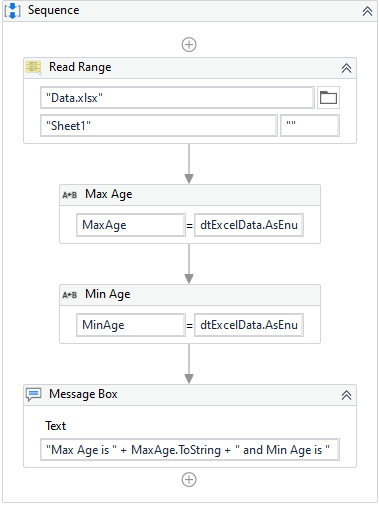Image resolution: width=379 pixels, height=506 pixels.
Task: Collapse the Message Box activity
Action: 346,395
